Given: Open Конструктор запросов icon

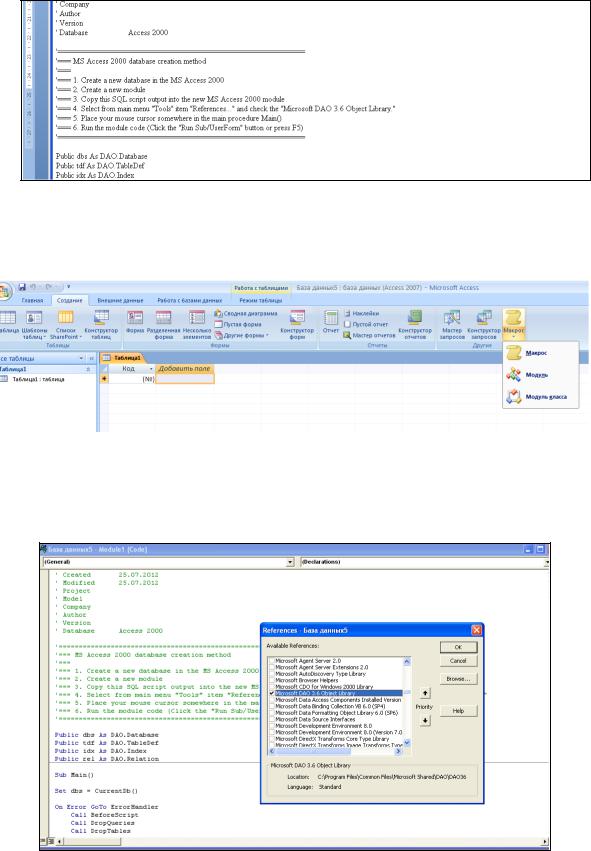Looking at the screenshot, I should point(484,325).
